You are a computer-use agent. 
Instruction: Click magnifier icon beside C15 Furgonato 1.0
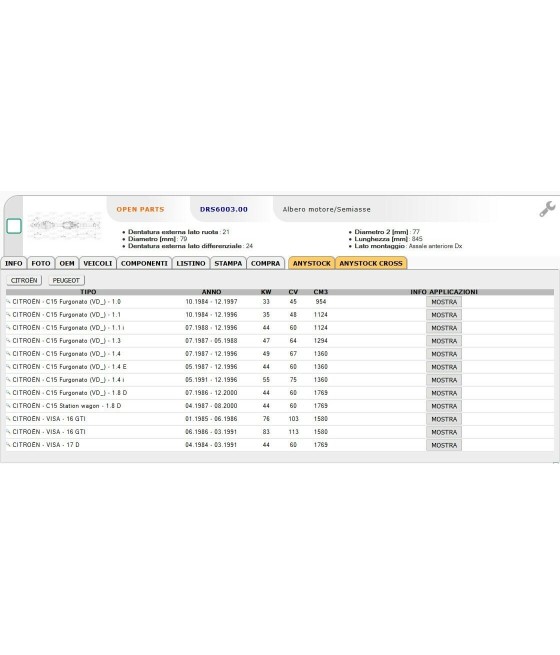8,301
